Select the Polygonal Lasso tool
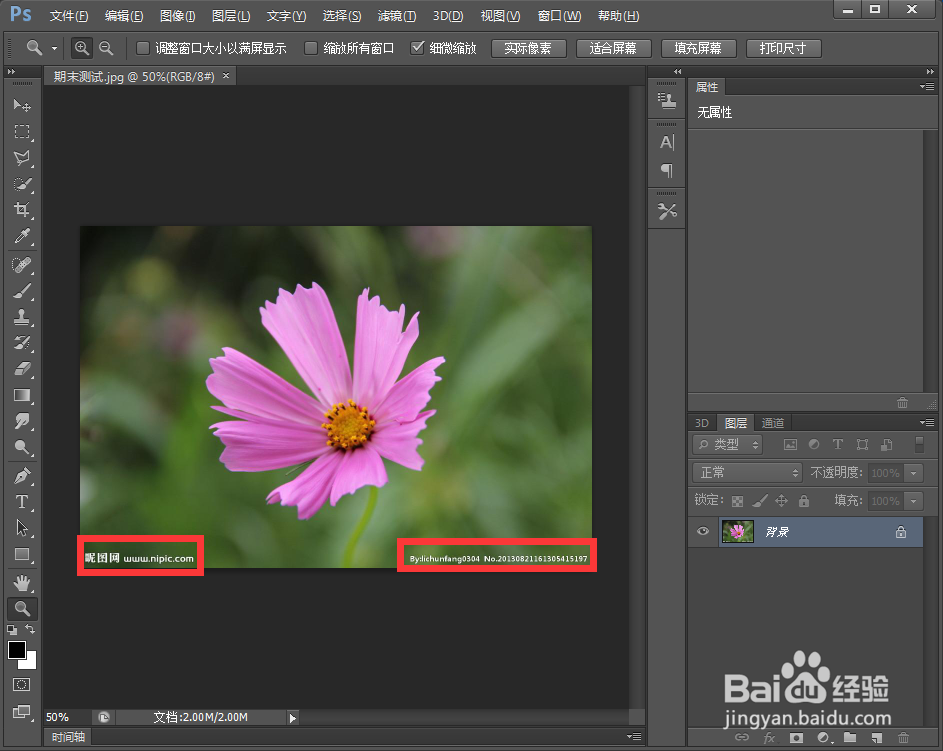The image size is (943, 751). coord(22,158)
